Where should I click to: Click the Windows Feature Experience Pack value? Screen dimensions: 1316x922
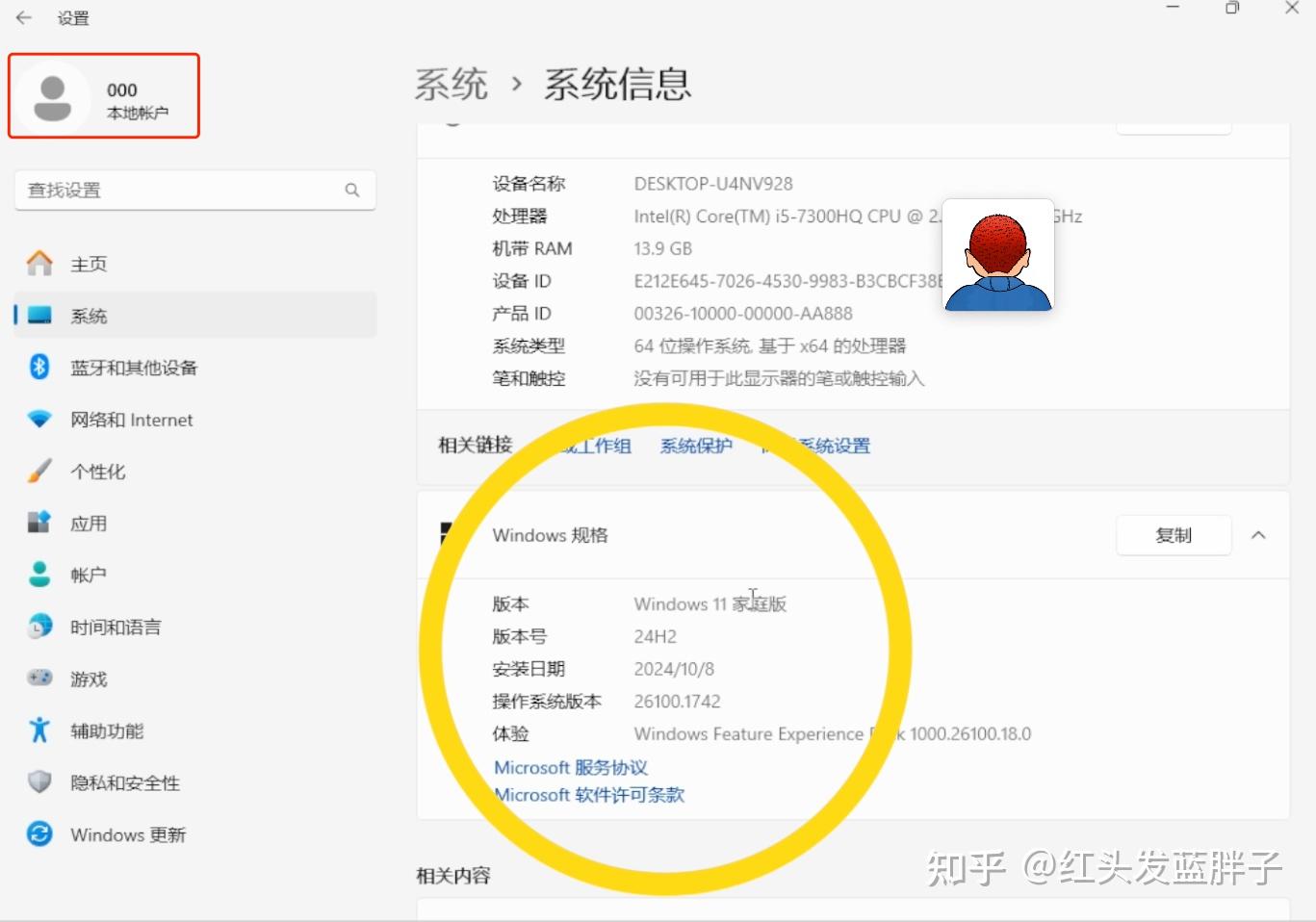coord(833,734)
